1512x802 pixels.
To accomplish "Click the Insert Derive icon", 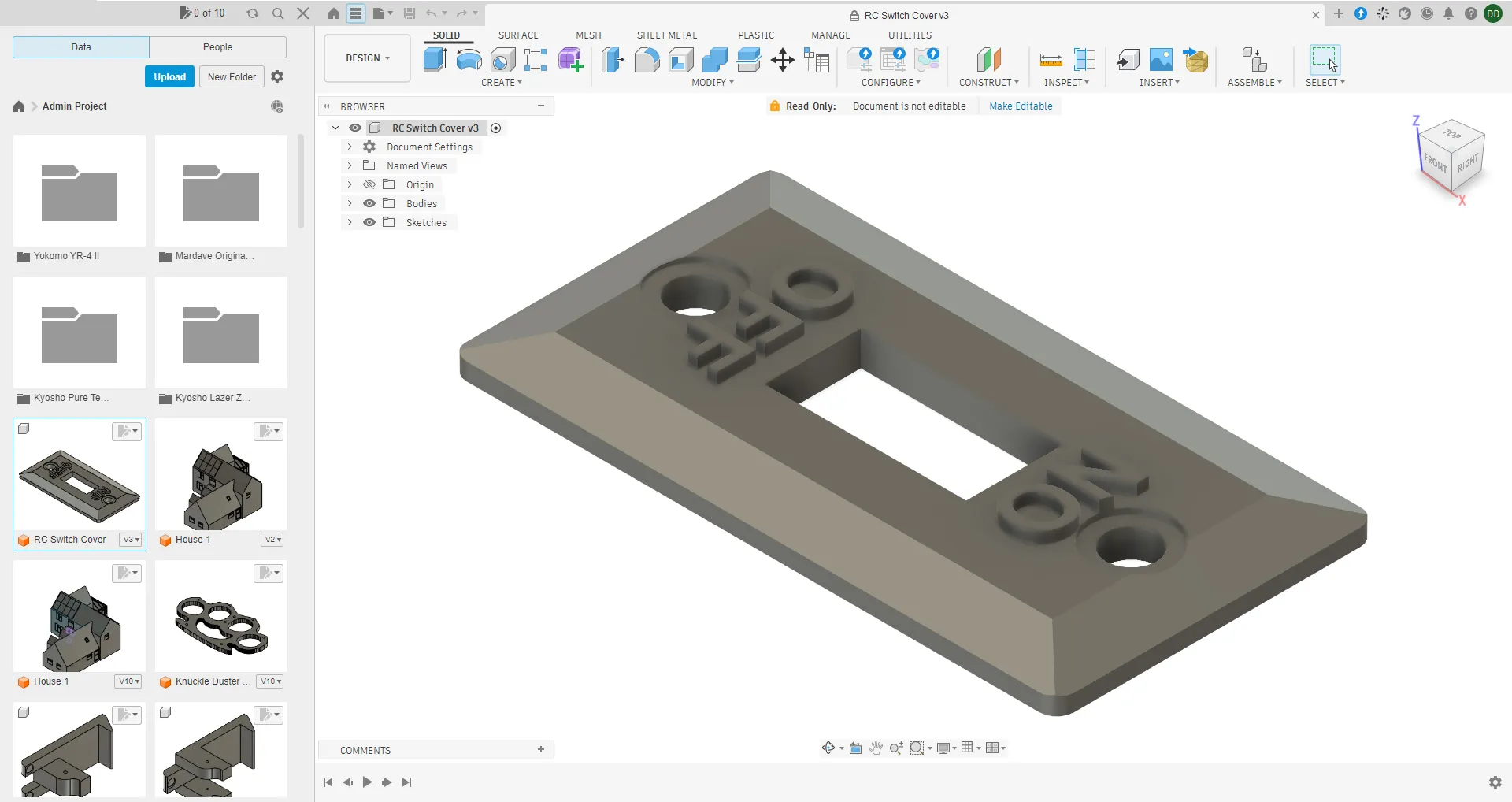I will [1128, 60].
